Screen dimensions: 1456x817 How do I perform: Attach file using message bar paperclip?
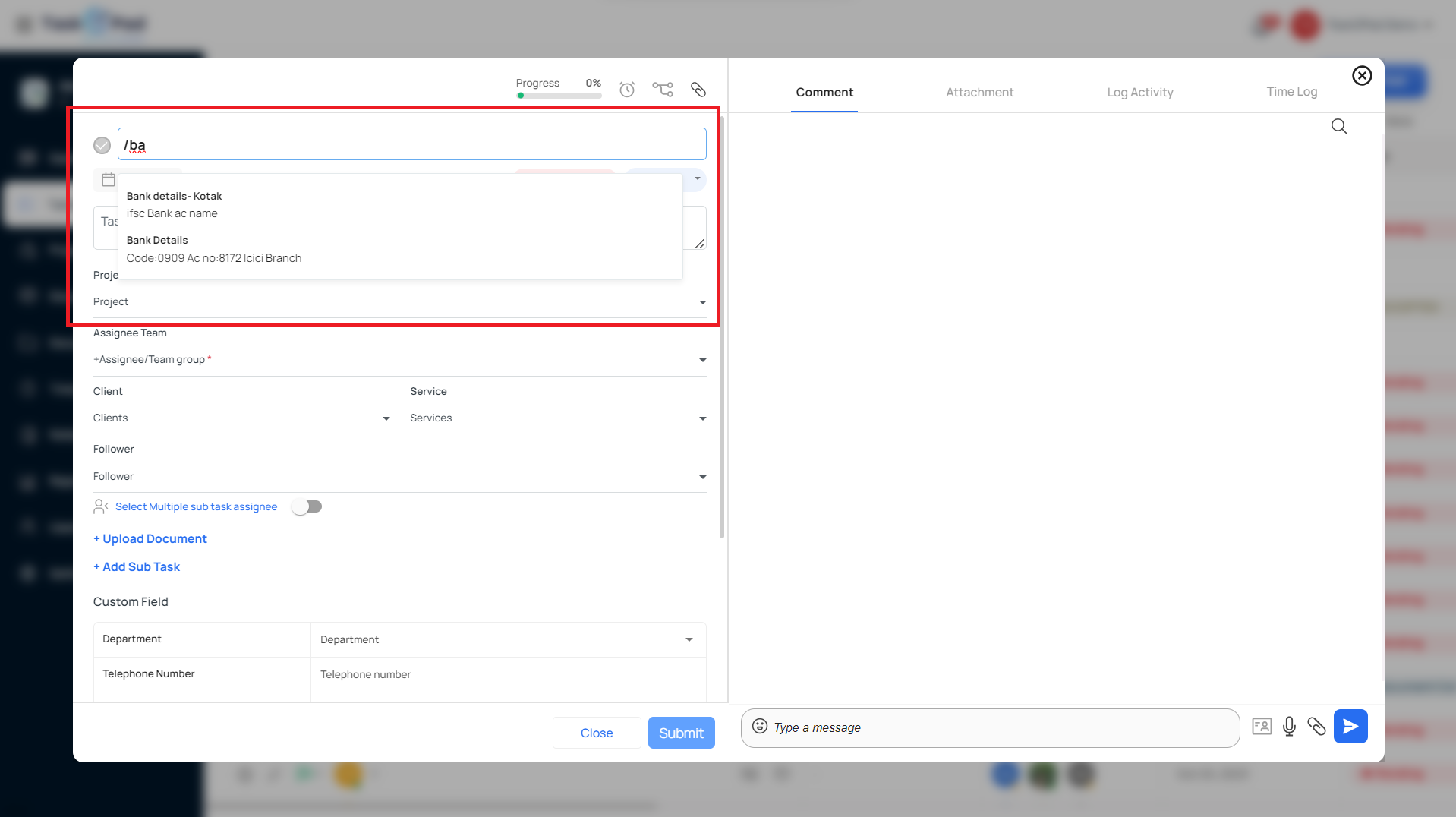pos(1316,727)
